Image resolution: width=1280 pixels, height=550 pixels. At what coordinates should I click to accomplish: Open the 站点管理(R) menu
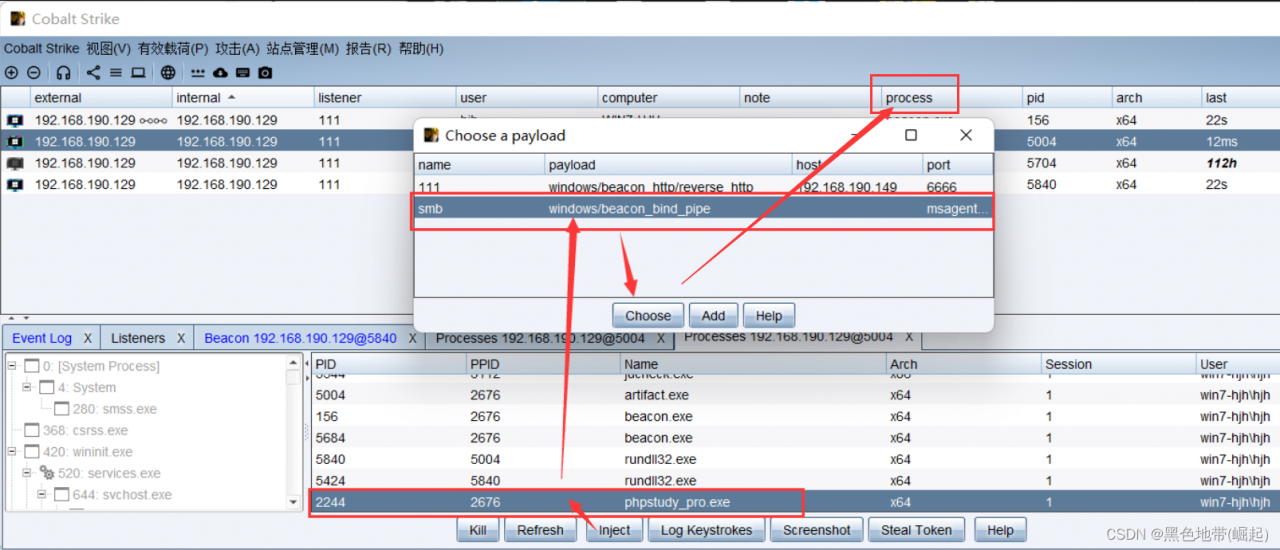pos(303,48)
